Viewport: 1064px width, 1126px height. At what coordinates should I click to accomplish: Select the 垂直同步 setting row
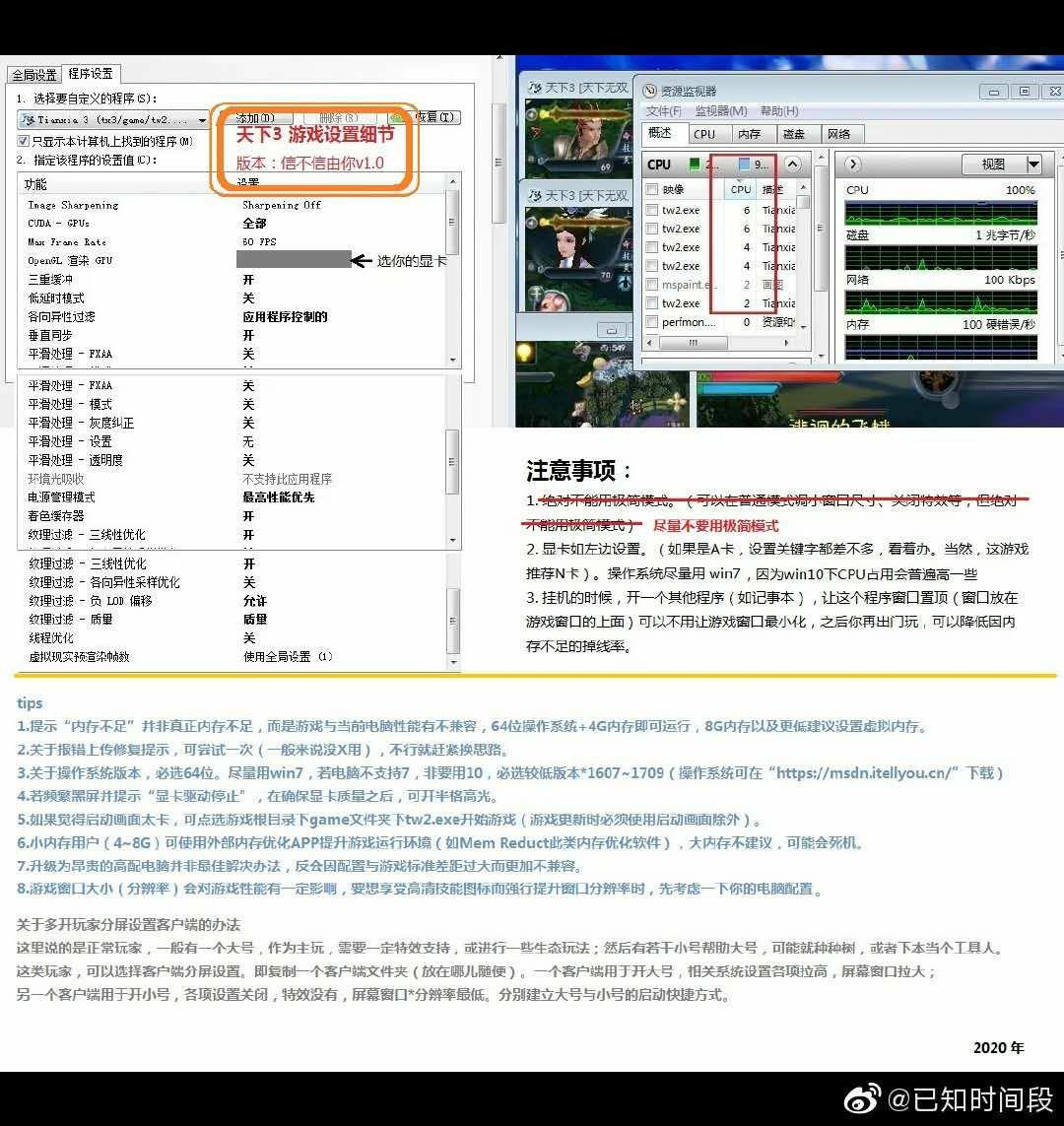[233, 335]
